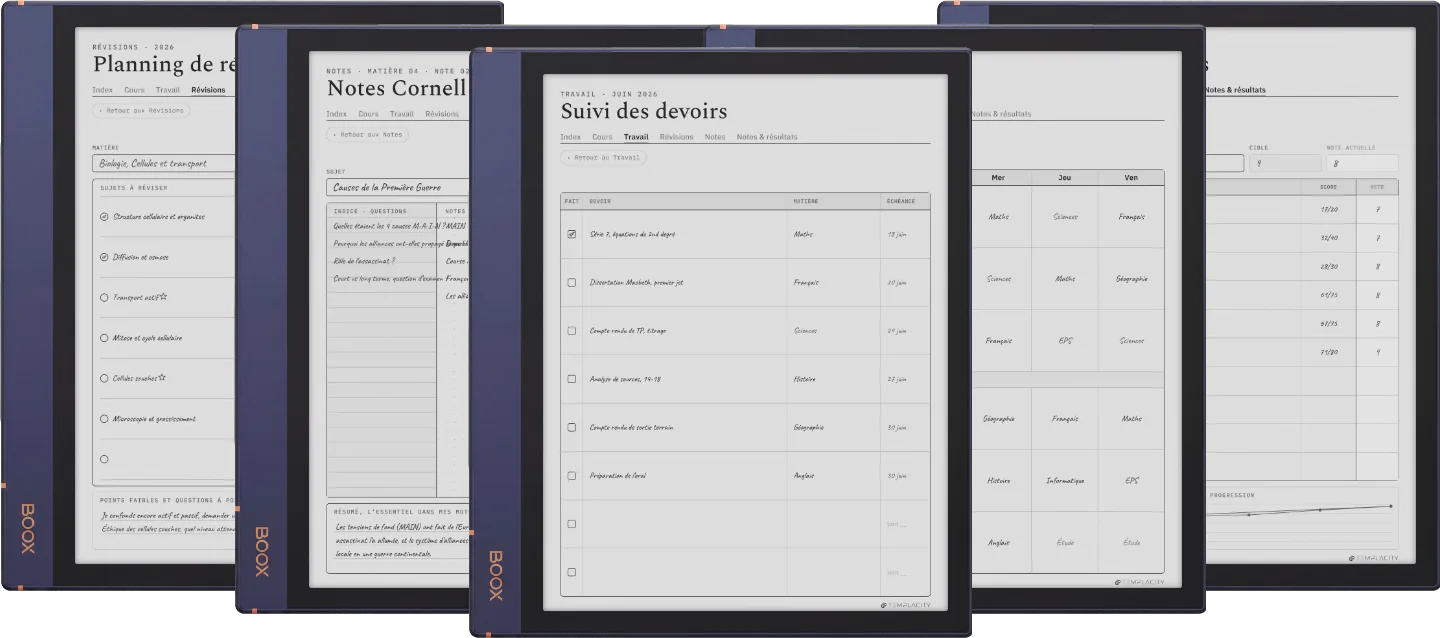This screenshot has width=1440, height=638.
Task: Tick the Compte rendu de sortie terrain checkbox
Action: 572,427
